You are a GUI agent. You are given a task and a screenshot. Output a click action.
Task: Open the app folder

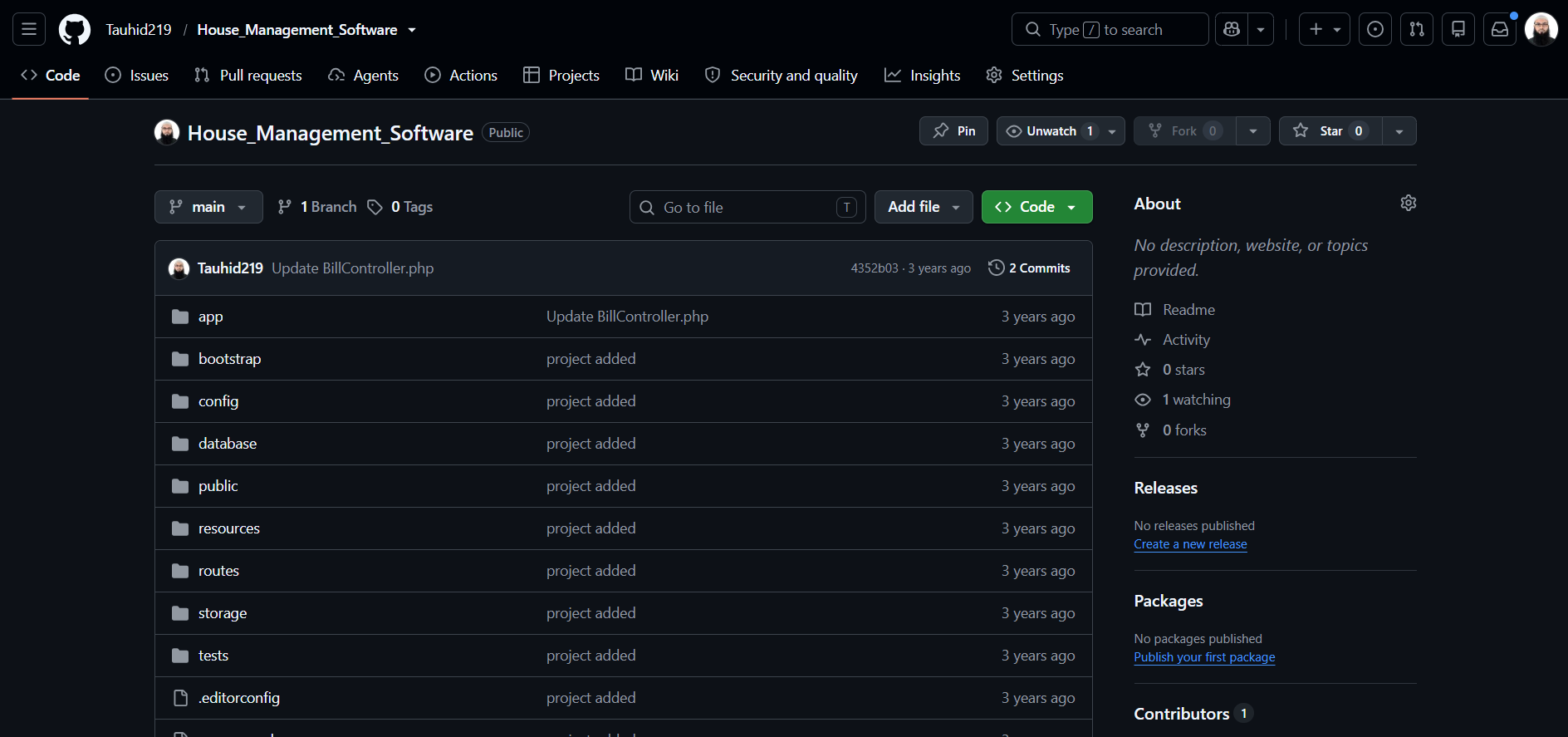pyautogui.click(x=210, y=317)
